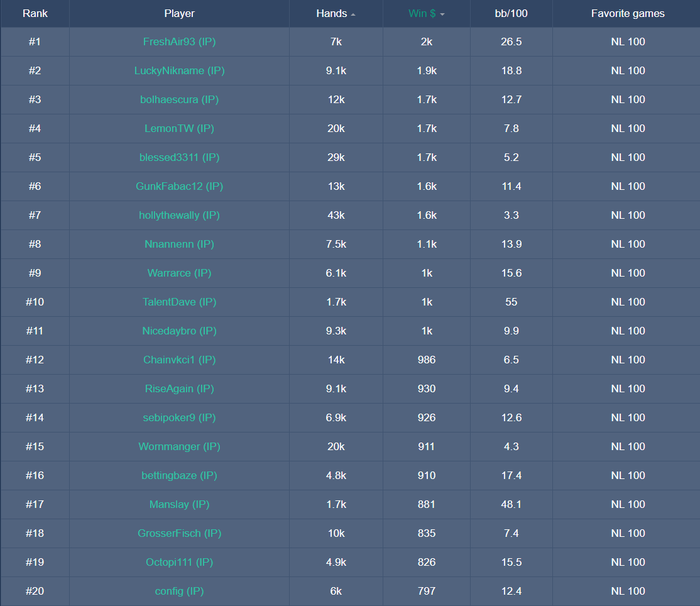700x606 pixels.
Task: Open player Warrarce (IP) profile
Action: coord(179,273)
